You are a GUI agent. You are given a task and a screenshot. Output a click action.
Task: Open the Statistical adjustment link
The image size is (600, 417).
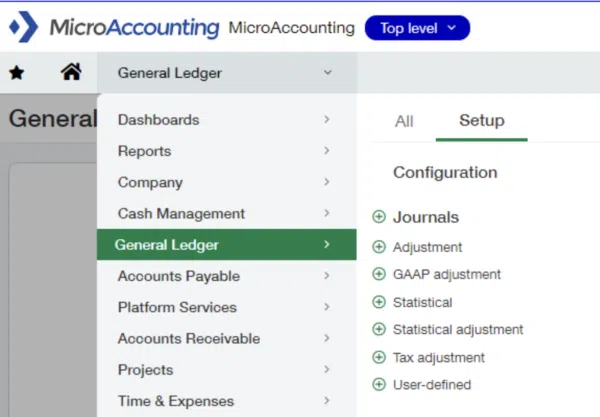[458, 329]
